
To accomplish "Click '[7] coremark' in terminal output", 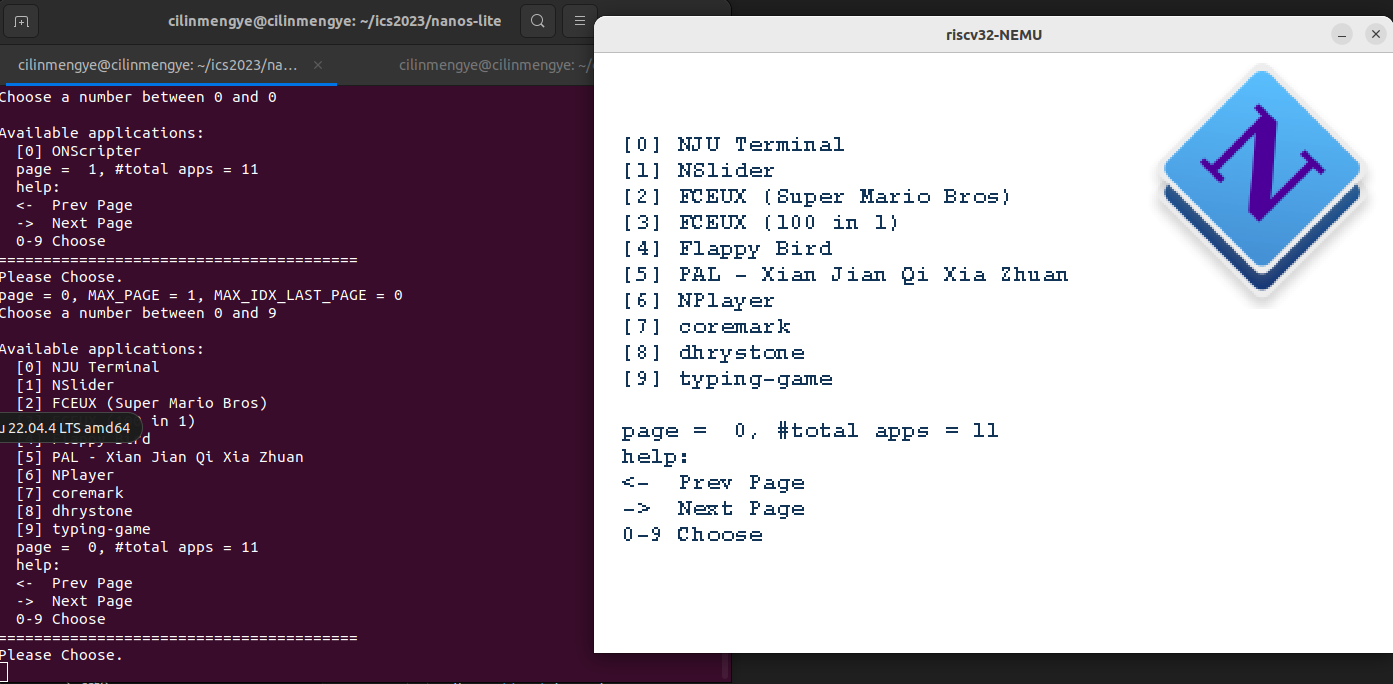I will point(70,493).
